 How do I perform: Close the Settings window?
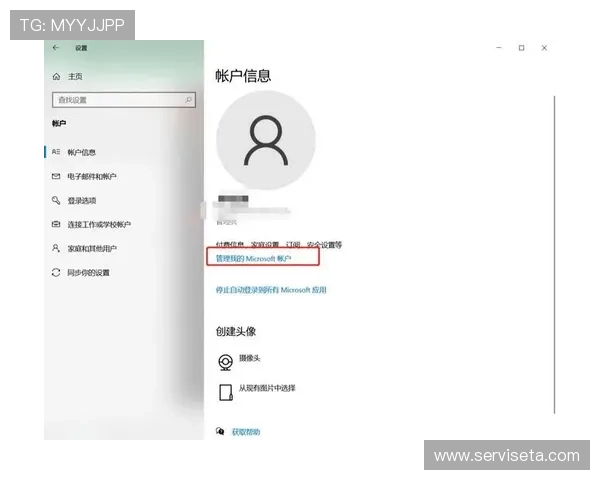coord(544,47)
